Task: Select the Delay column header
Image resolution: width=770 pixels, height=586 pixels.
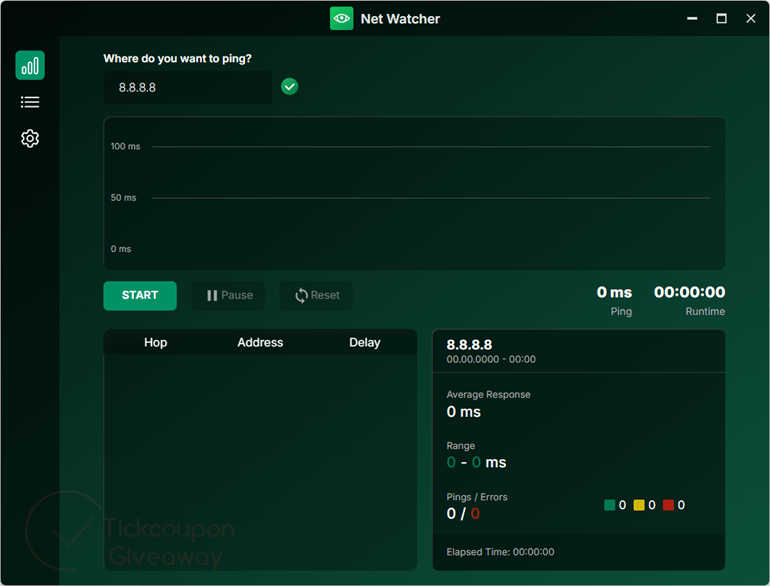Action: coord(365,342)
